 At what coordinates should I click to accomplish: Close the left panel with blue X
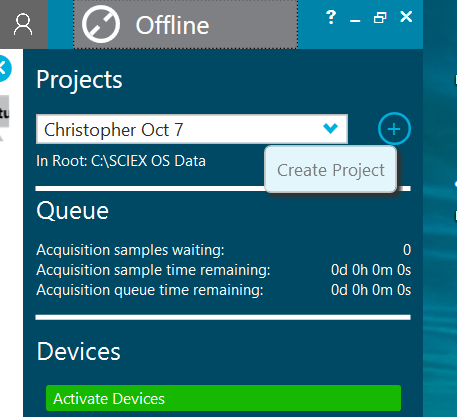(4, 69)
